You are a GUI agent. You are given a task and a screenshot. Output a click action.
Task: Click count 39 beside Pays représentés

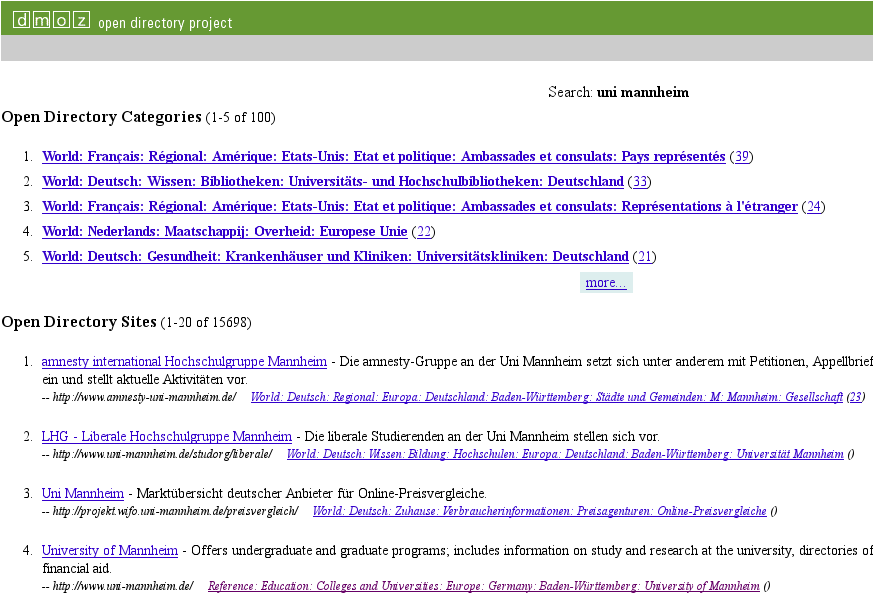[741, 157]
